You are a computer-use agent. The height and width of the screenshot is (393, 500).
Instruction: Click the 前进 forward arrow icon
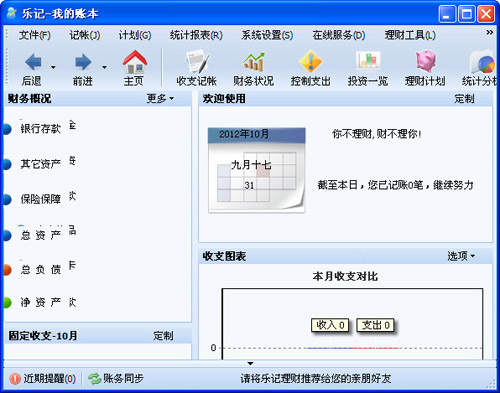click(x=83, y=62)
